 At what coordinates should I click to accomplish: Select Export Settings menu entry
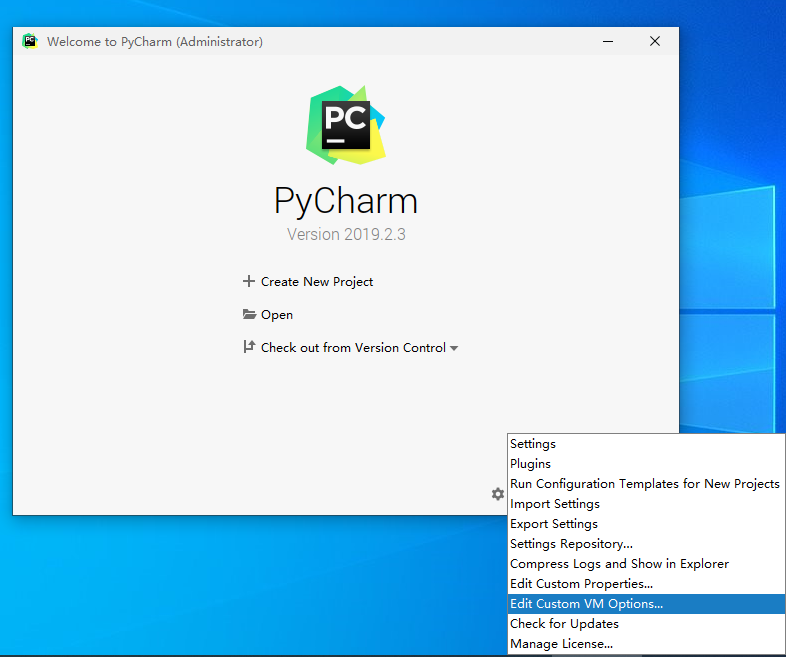click(554, 524)
